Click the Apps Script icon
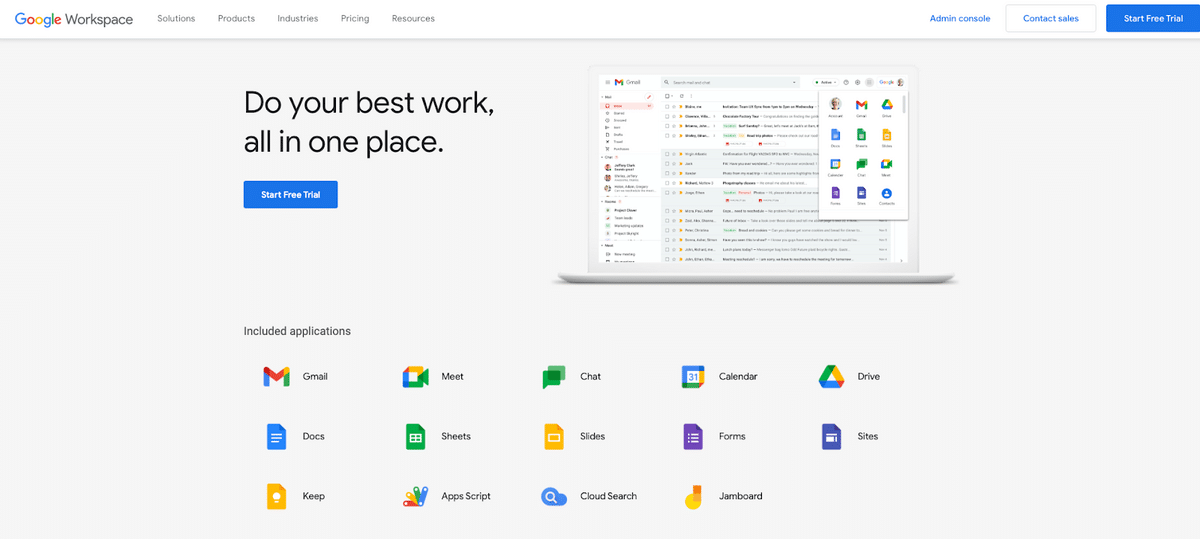This screenshot has width=1200, height=539. [415, 496]
